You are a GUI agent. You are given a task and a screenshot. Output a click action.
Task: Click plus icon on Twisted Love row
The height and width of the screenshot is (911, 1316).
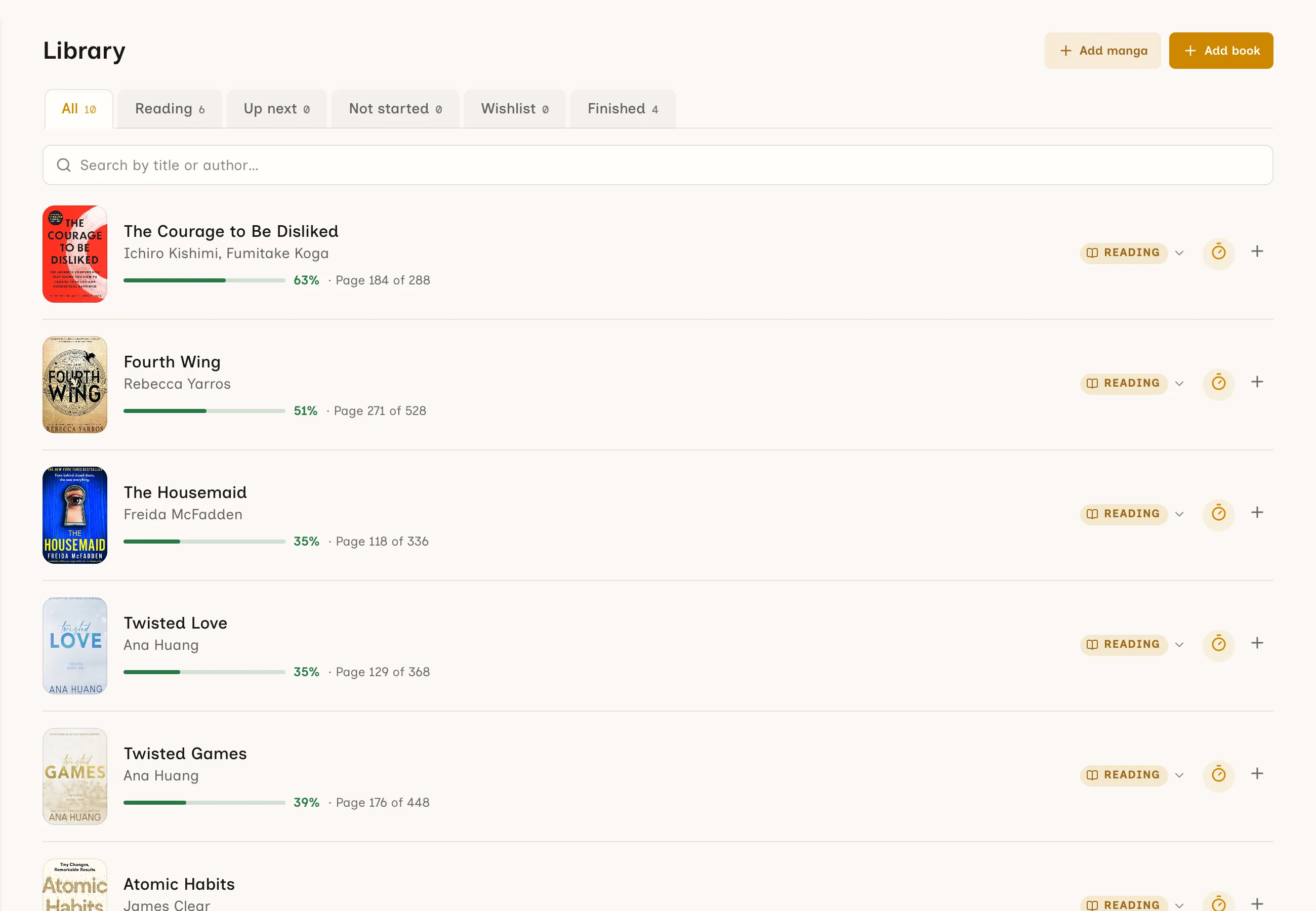pyautogui.click(x=1257, y=643)
